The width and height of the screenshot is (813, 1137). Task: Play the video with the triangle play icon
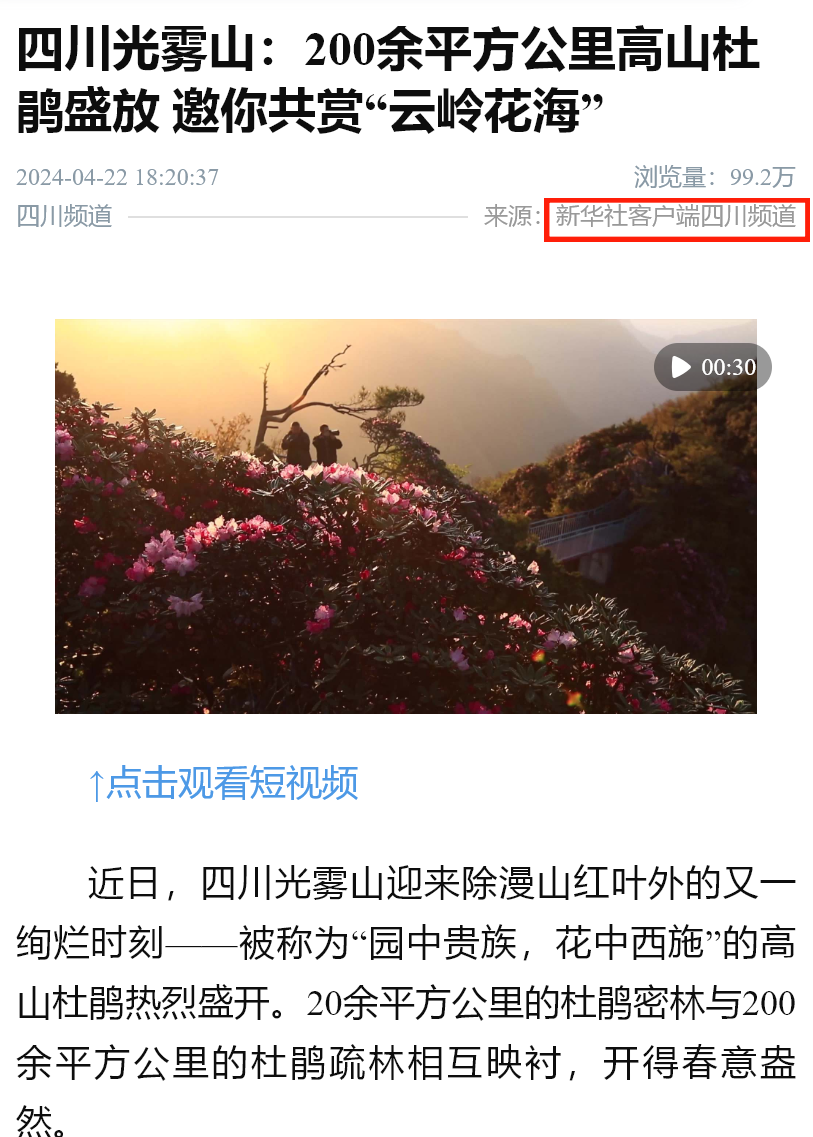pyautogui.click(x=680, y=367)
